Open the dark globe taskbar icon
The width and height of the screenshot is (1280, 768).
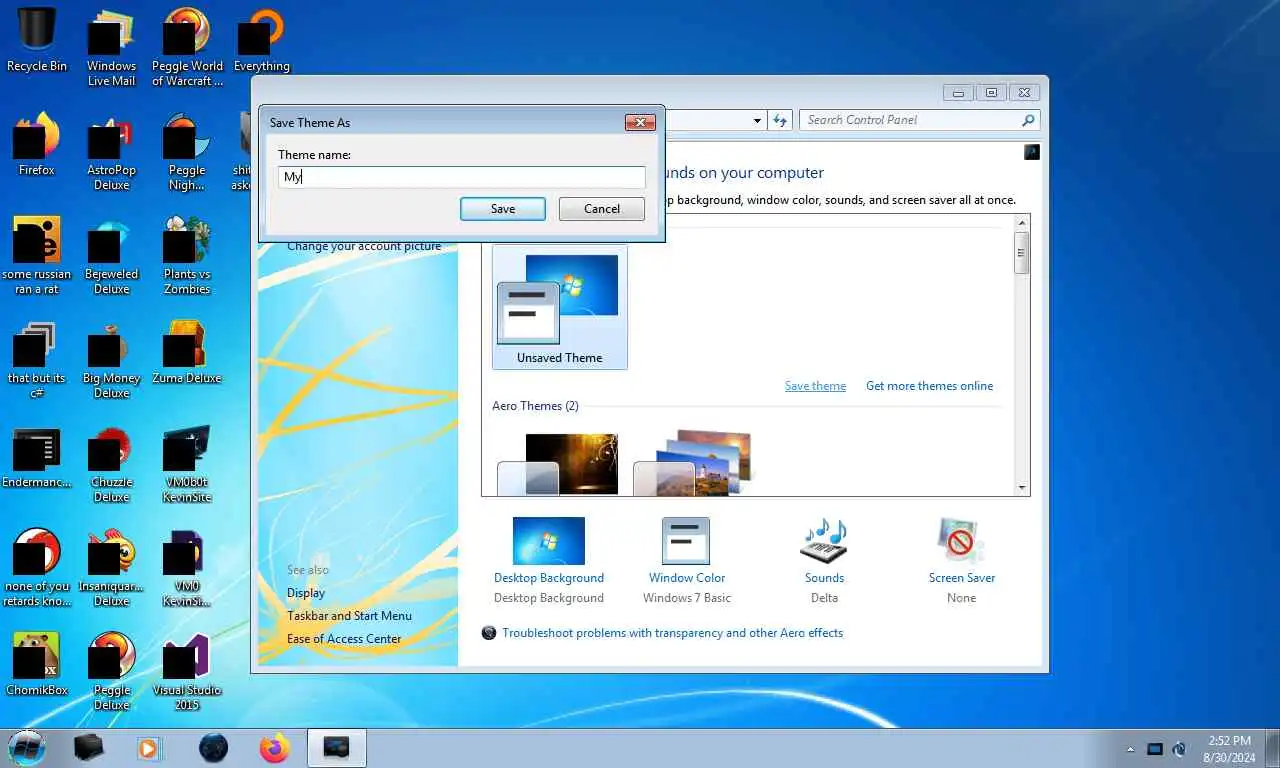coord(213,747)
